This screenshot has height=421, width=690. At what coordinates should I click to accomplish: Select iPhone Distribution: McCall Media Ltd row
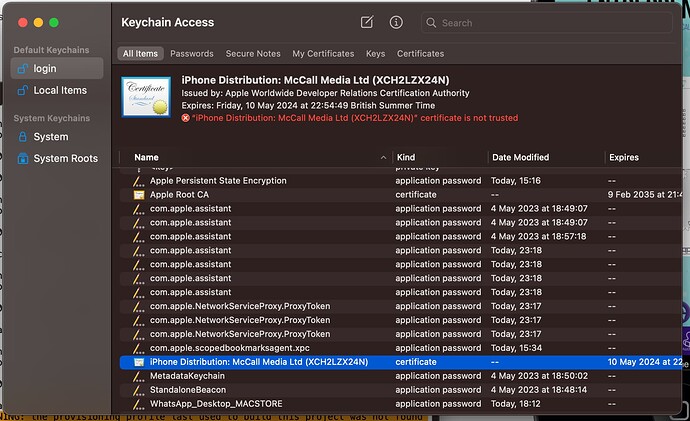pyautogui.click(x=400, y=362)
